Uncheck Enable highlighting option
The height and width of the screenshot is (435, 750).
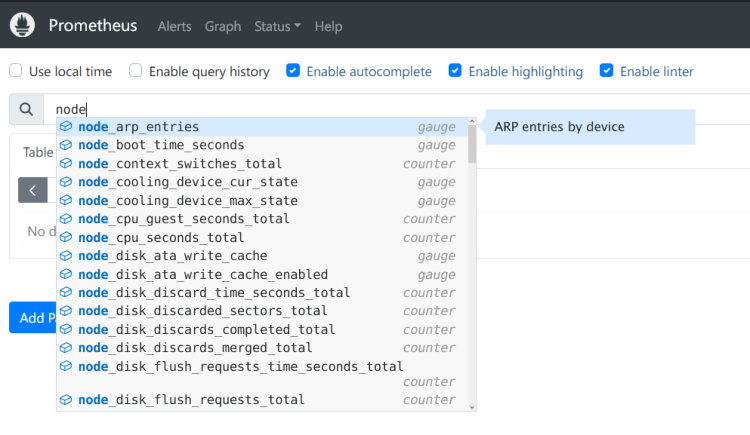click(455, 71)
